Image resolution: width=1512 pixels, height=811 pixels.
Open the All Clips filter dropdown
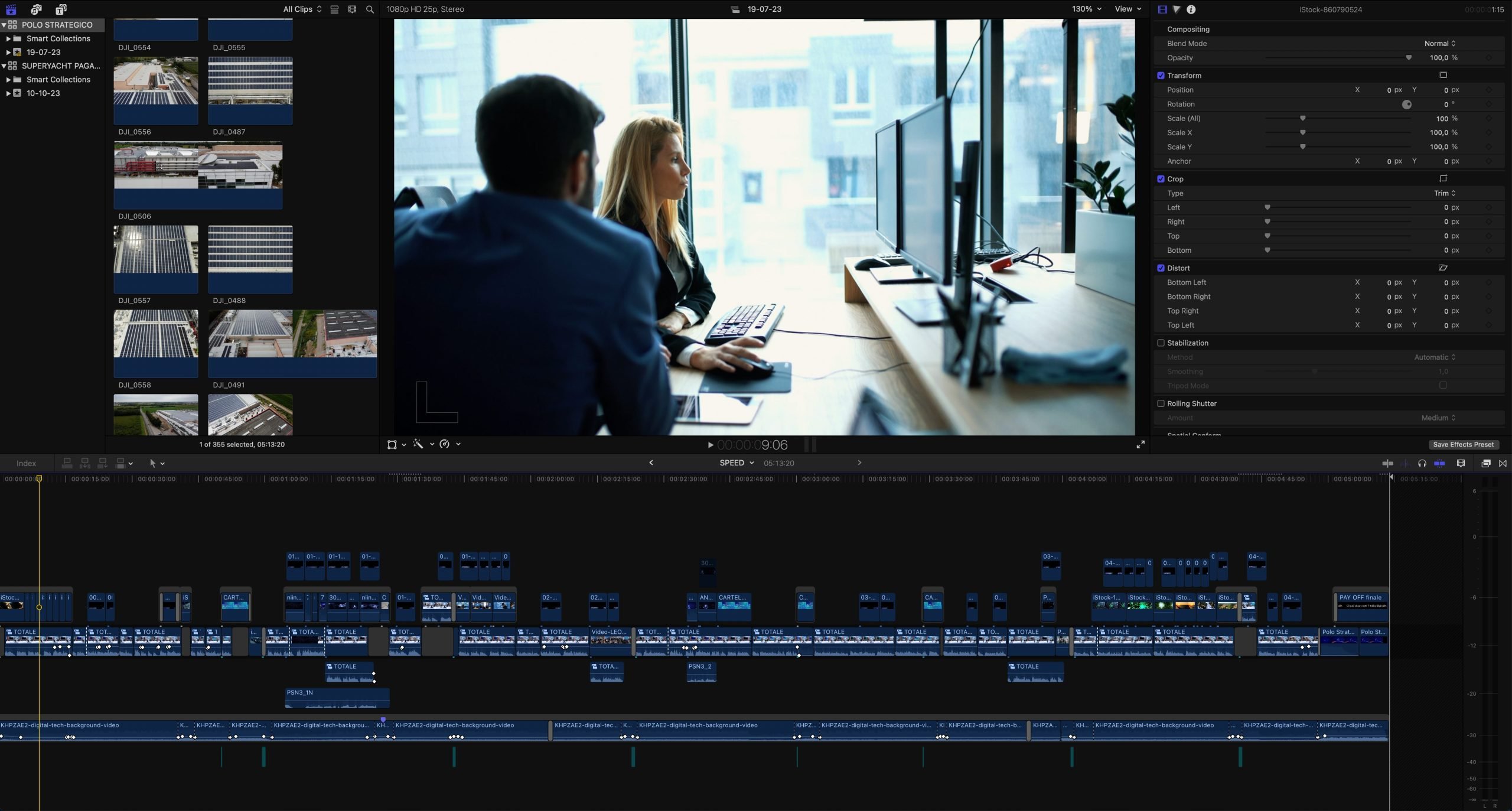pos(302,9)
